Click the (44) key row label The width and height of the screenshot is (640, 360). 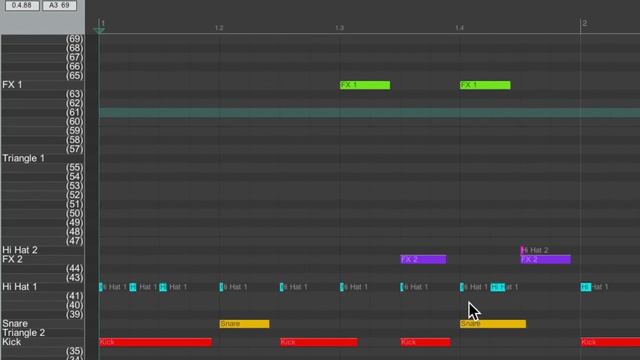(75, 269)
